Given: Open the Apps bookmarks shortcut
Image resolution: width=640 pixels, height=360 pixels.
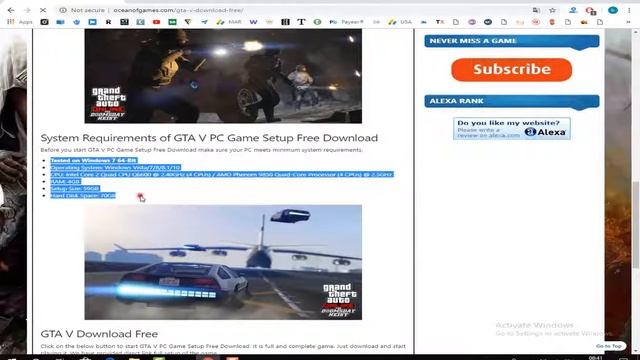Looking at the screenshot, I should coord(20,22).
